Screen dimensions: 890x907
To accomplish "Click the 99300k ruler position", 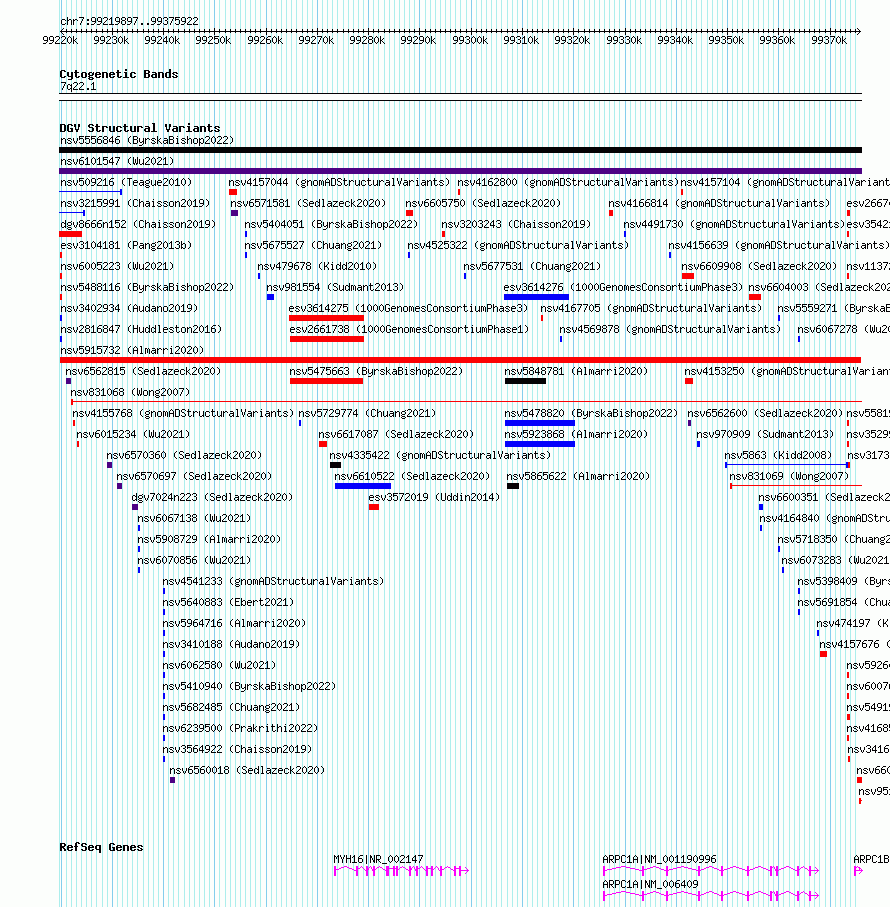I will (x=470, y=40).
